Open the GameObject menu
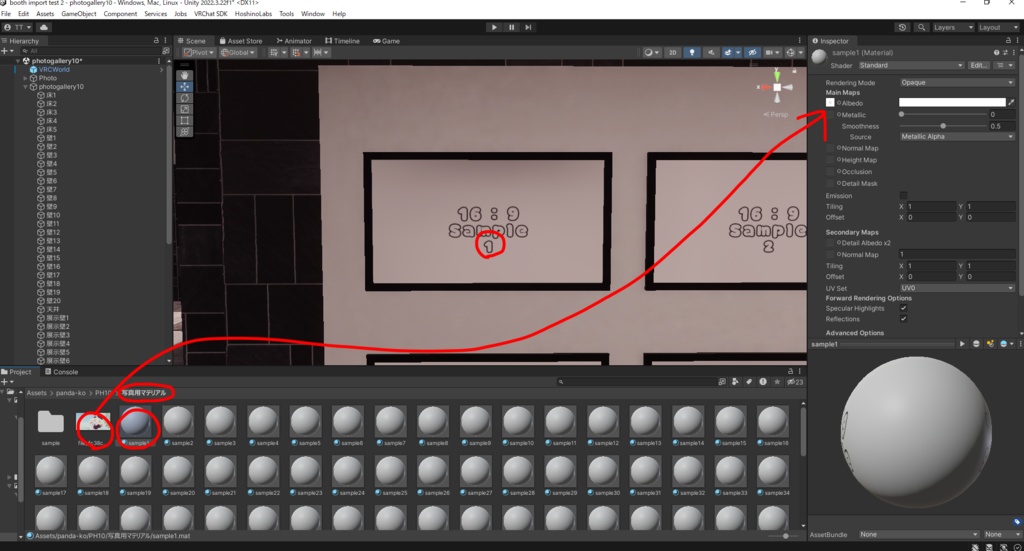1024x551 pixels. 78,14
